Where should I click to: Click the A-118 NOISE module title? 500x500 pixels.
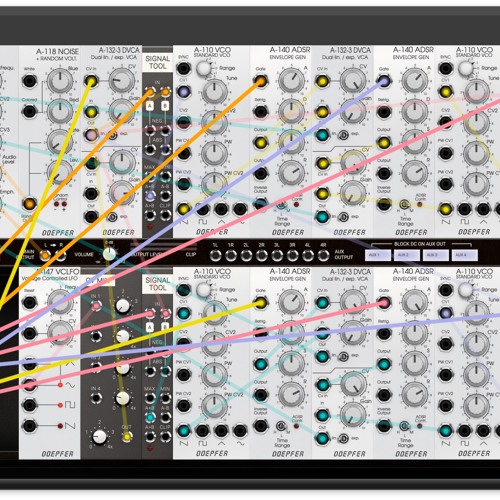pyautogui.click(x=57, y=52)
